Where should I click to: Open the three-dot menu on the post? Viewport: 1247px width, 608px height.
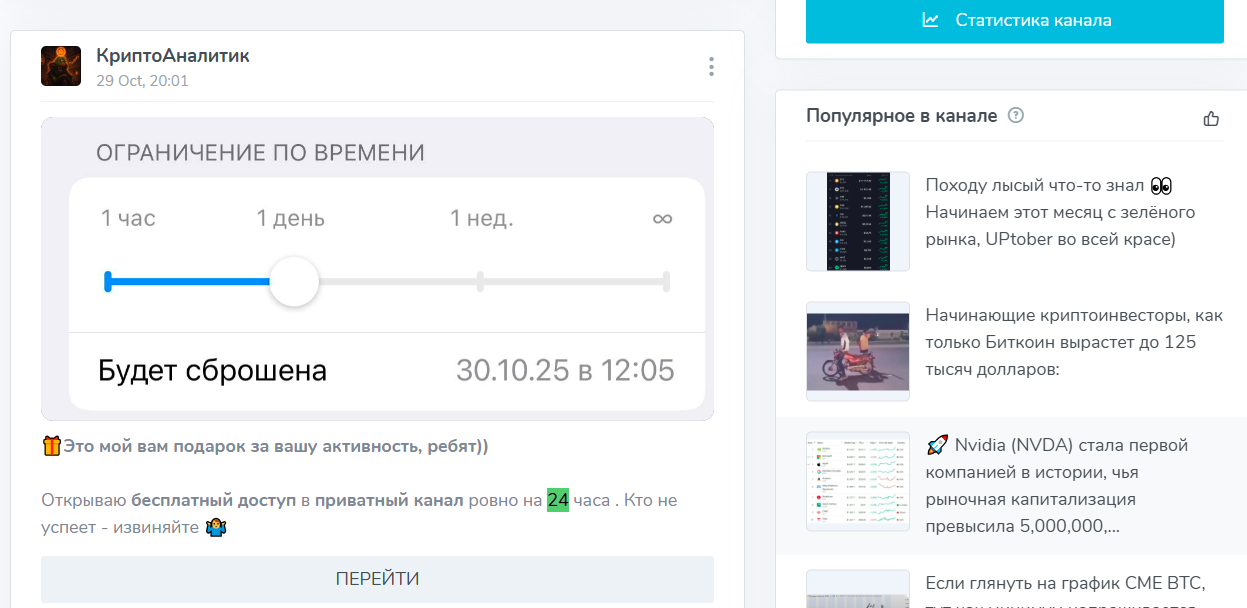point(711,66)
